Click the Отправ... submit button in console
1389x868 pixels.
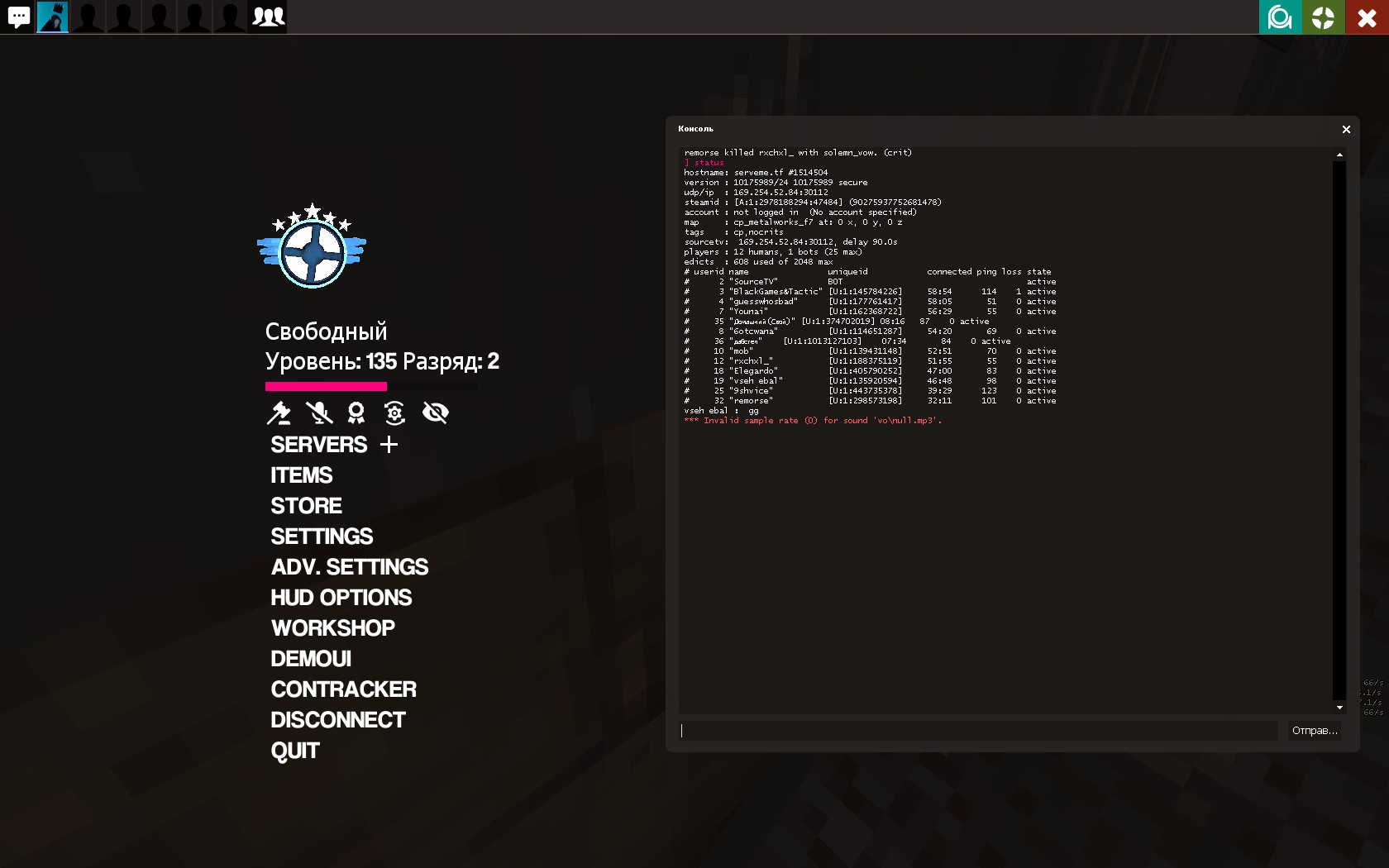(1315, 730)
